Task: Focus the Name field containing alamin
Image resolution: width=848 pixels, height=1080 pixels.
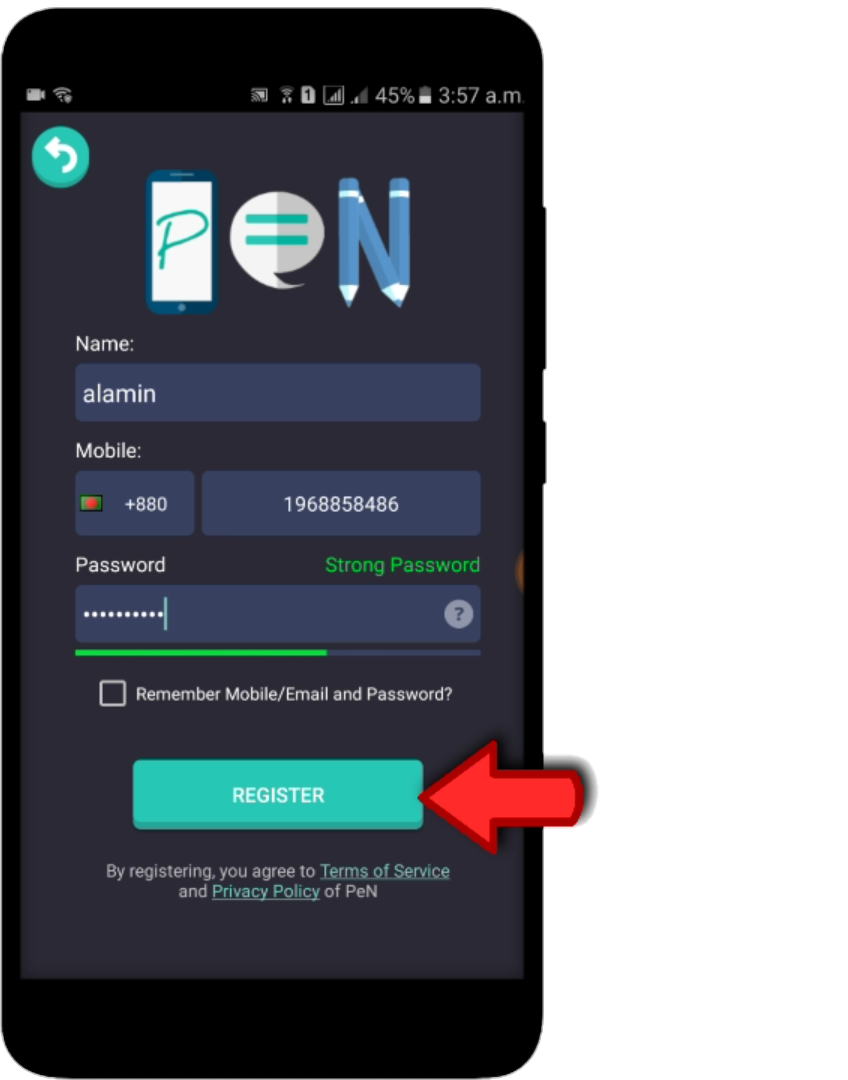Action: coord(278,393)
